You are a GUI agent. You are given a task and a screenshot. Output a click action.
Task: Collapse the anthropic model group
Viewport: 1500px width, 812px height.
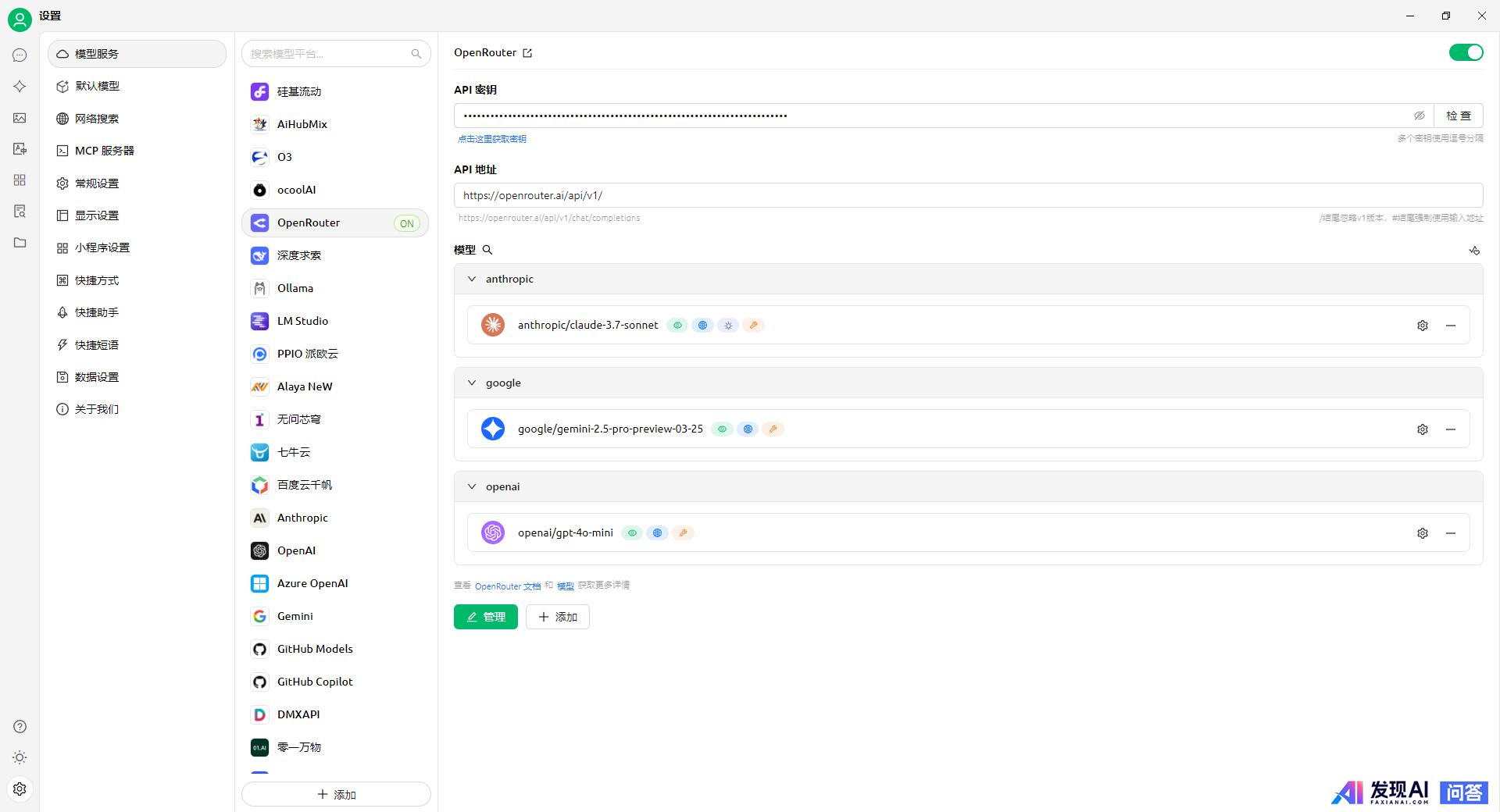(x=472, y=279)
